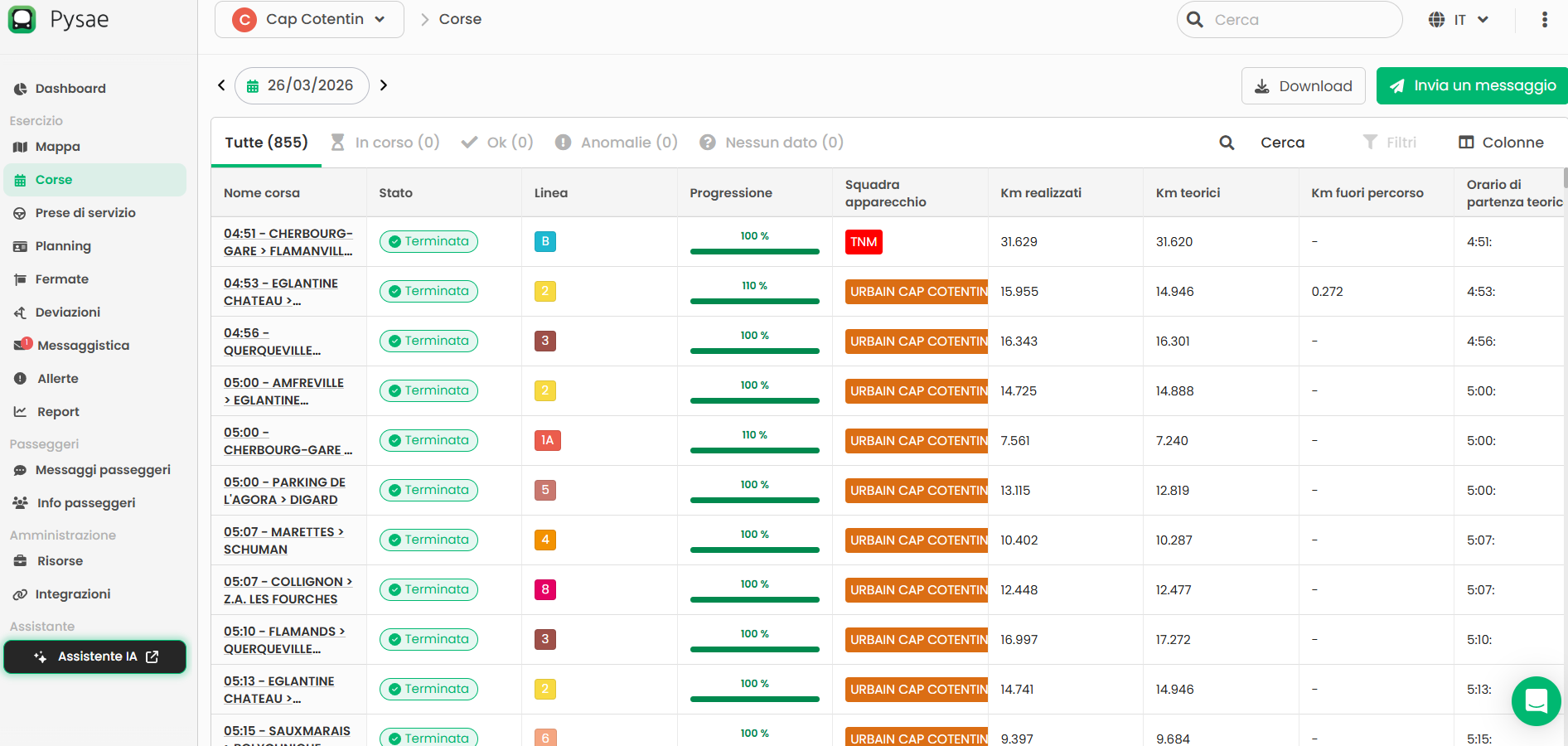Open trip 05:00 - PARKING DE L'AGORA > DIGARD

(x=284, y=491)
